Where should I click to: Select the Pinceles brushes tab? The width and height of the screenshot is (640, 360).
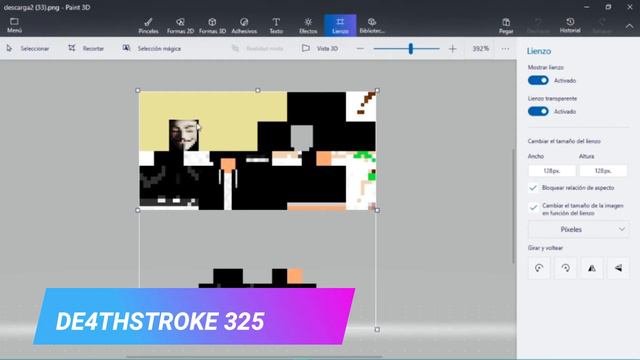148,25
